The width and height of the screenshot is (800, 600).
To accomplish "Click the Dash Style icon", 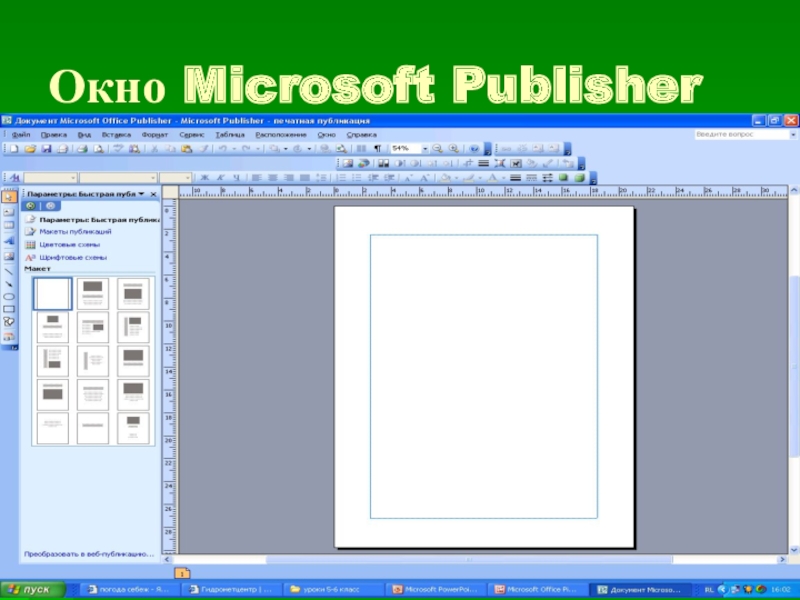I will (531, 178).
